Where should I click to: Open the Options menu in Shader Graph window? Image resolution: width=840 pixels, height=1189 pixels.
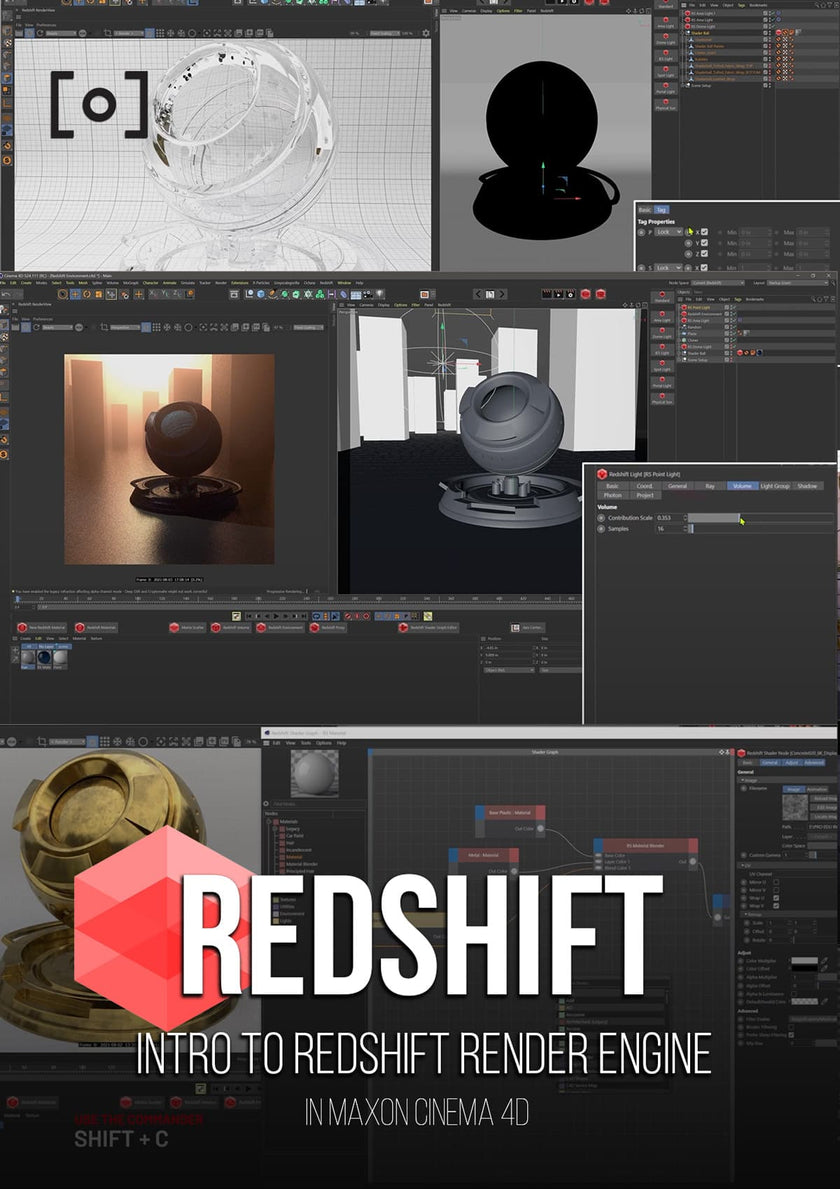point(324,743)
